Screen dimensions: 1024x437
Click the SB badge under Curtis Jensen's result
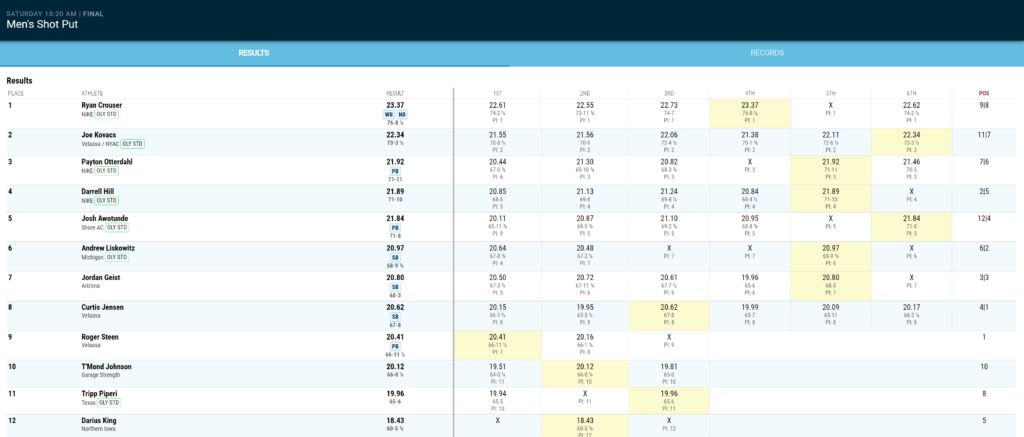(395, 316)
